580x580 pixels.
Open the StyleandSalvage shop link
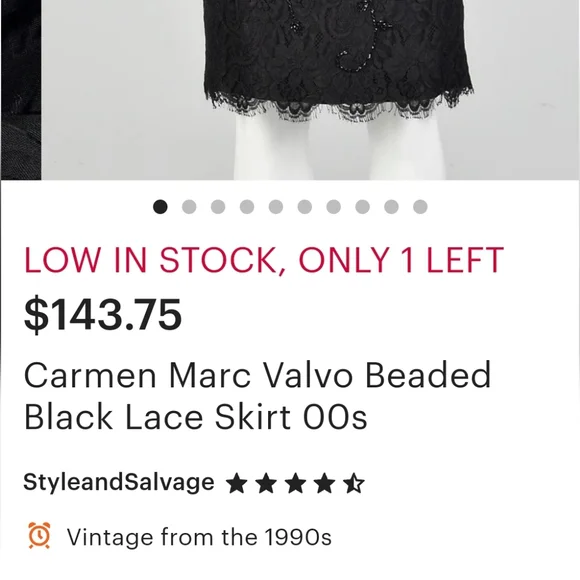pyautogui.click(x=119, y=482)
